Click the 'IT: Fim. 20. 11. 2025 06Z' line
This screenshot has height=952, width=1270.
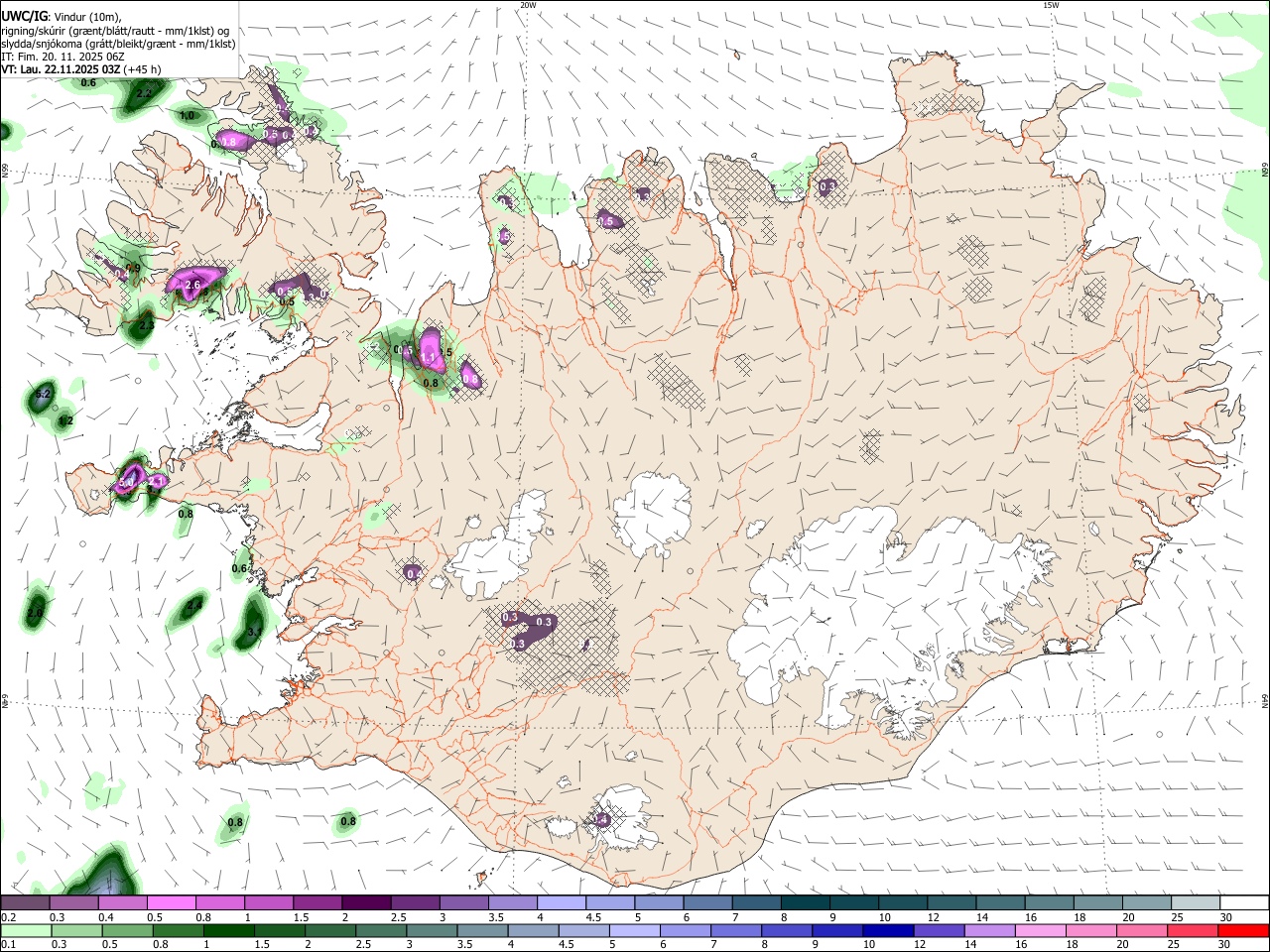pos(63,57)
